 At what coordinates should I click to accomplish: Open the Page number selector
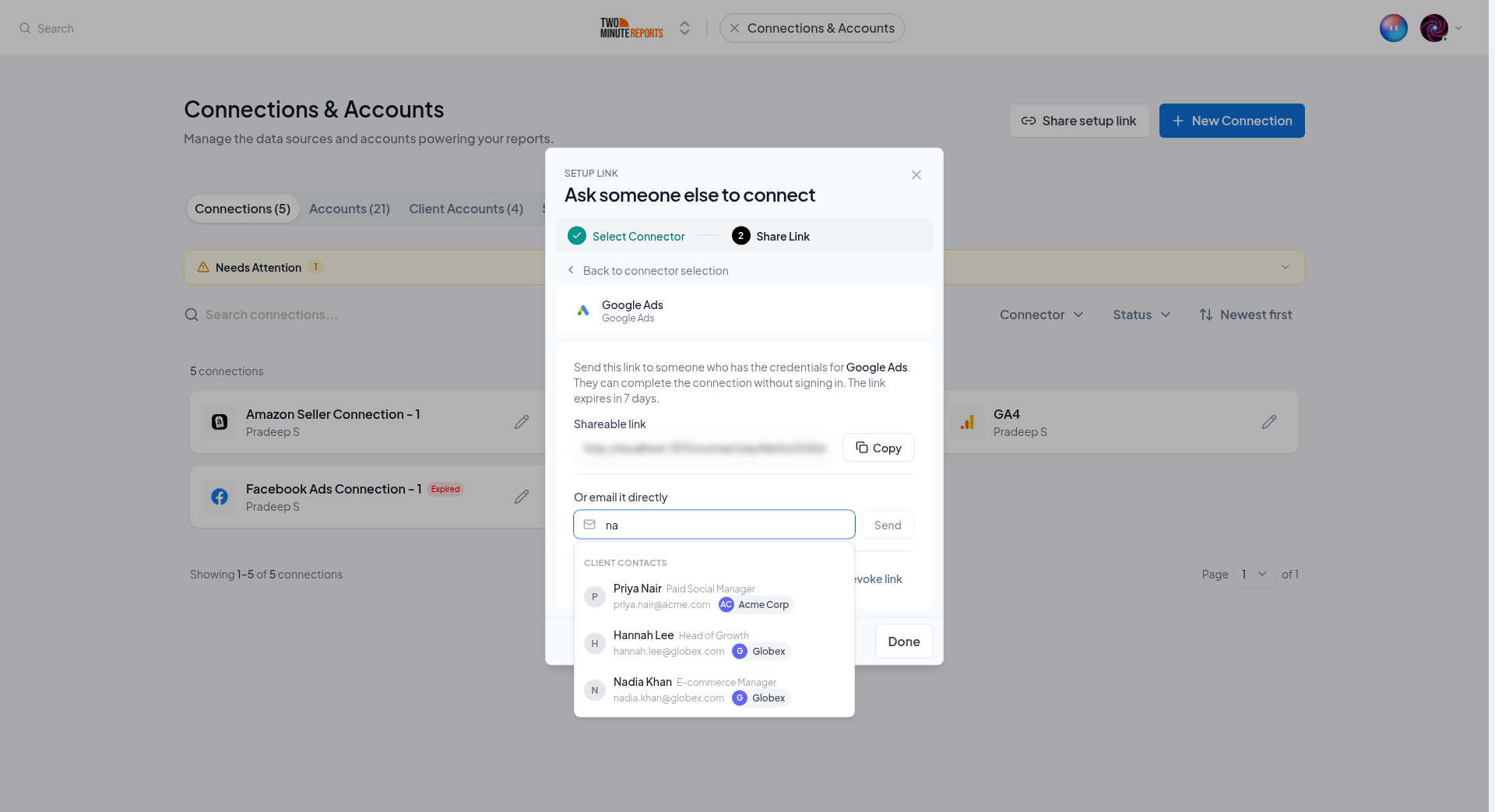(1254, 575)
